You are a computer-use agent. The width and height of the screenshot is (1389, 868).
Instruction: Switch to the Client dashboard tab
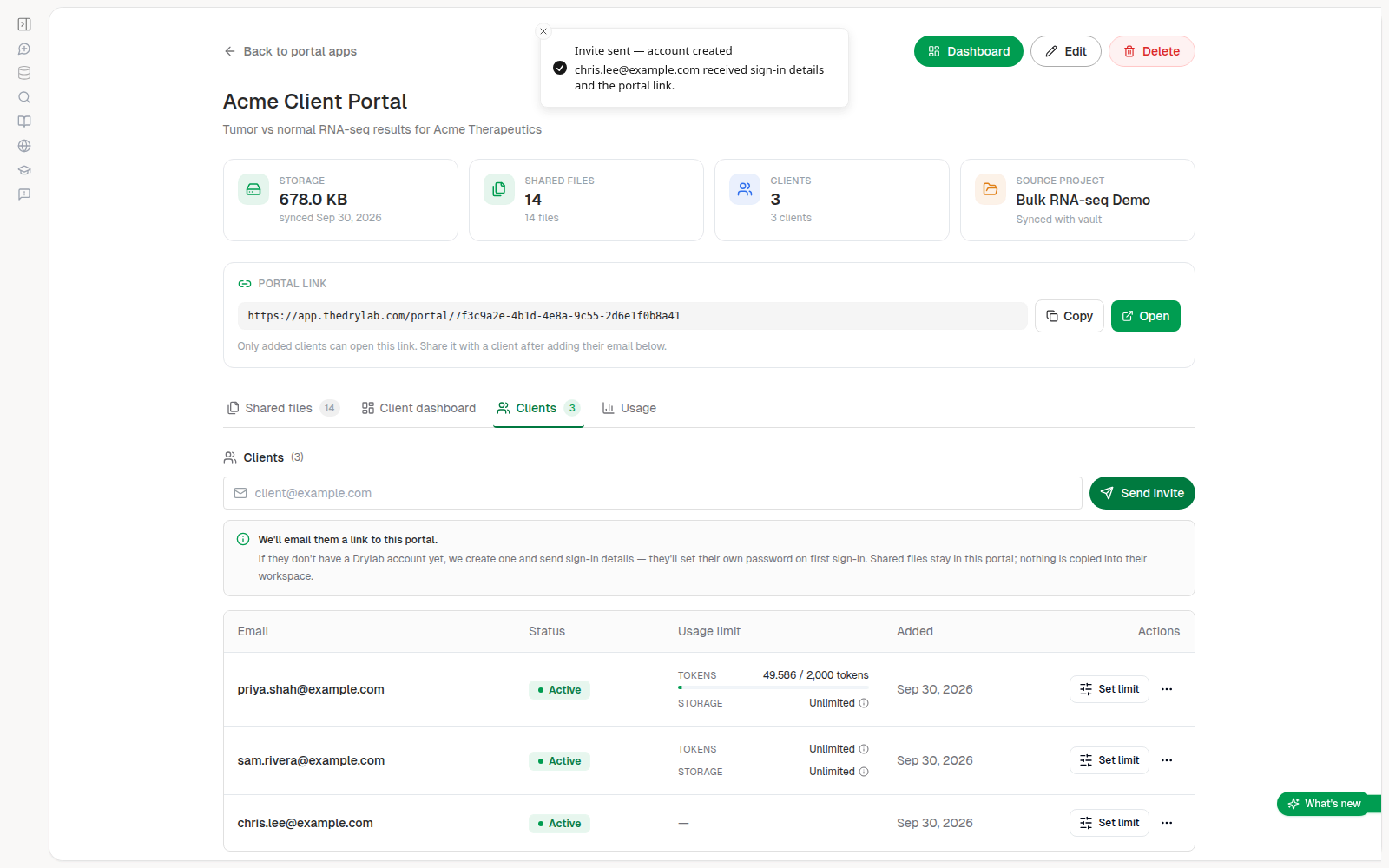click(x=418, y=408)
